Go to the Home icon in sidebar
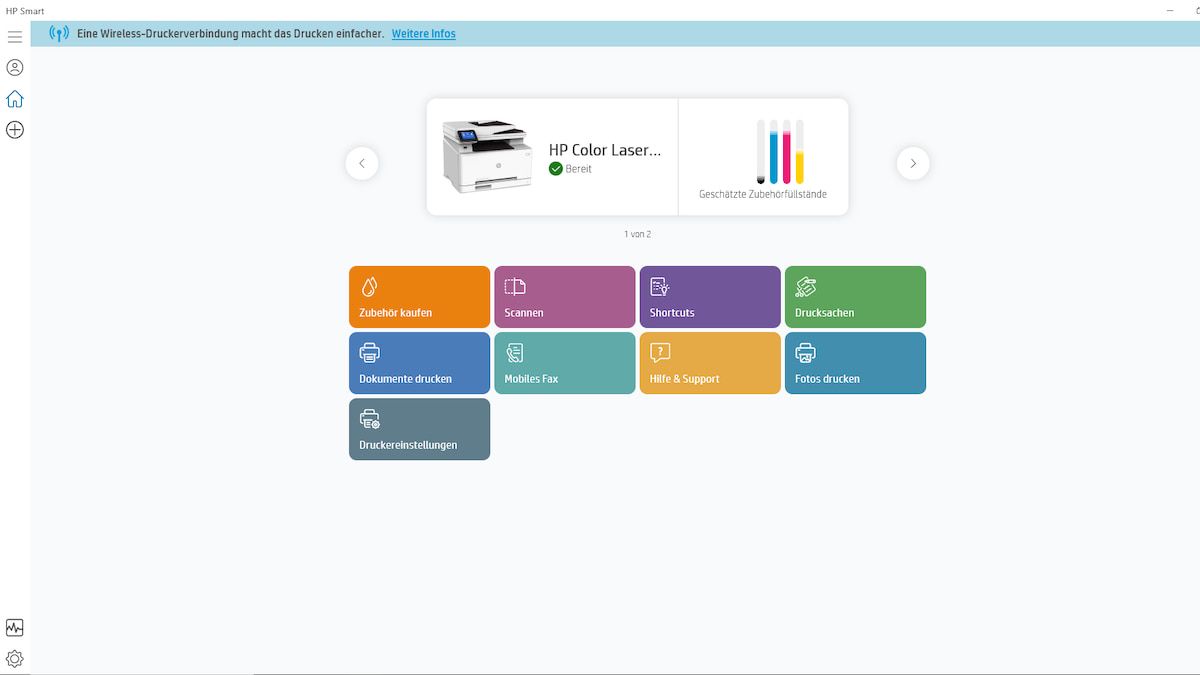This screenshot has height=675, width=1200. 15,99
